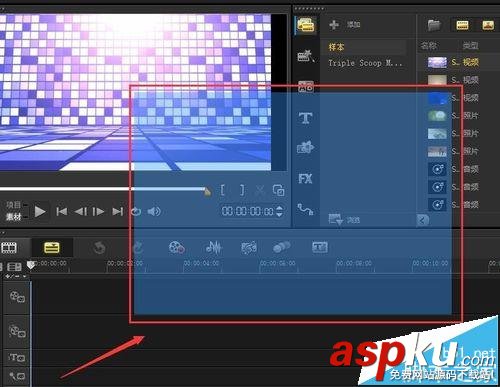
Task: Click the timeline playhead marker
Action: pos(31,265)
